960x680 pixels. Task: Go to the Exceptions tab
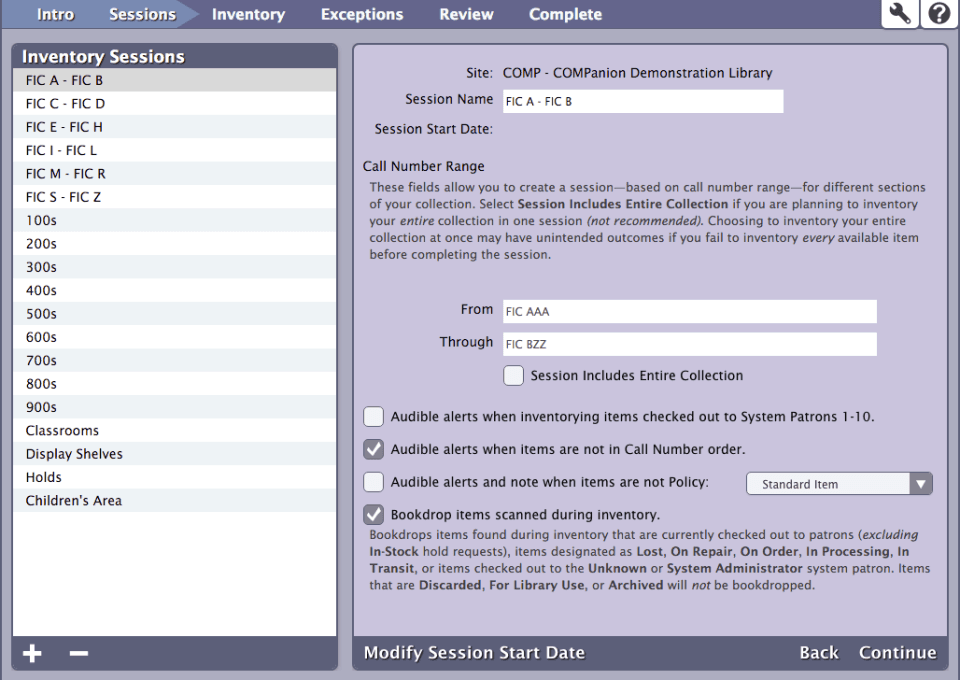[361, 14]
